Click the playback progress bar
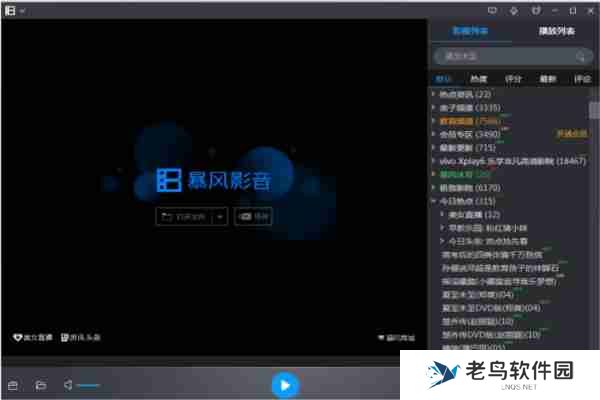The height and width of the screenshot is (400, 600). [201, 361]
